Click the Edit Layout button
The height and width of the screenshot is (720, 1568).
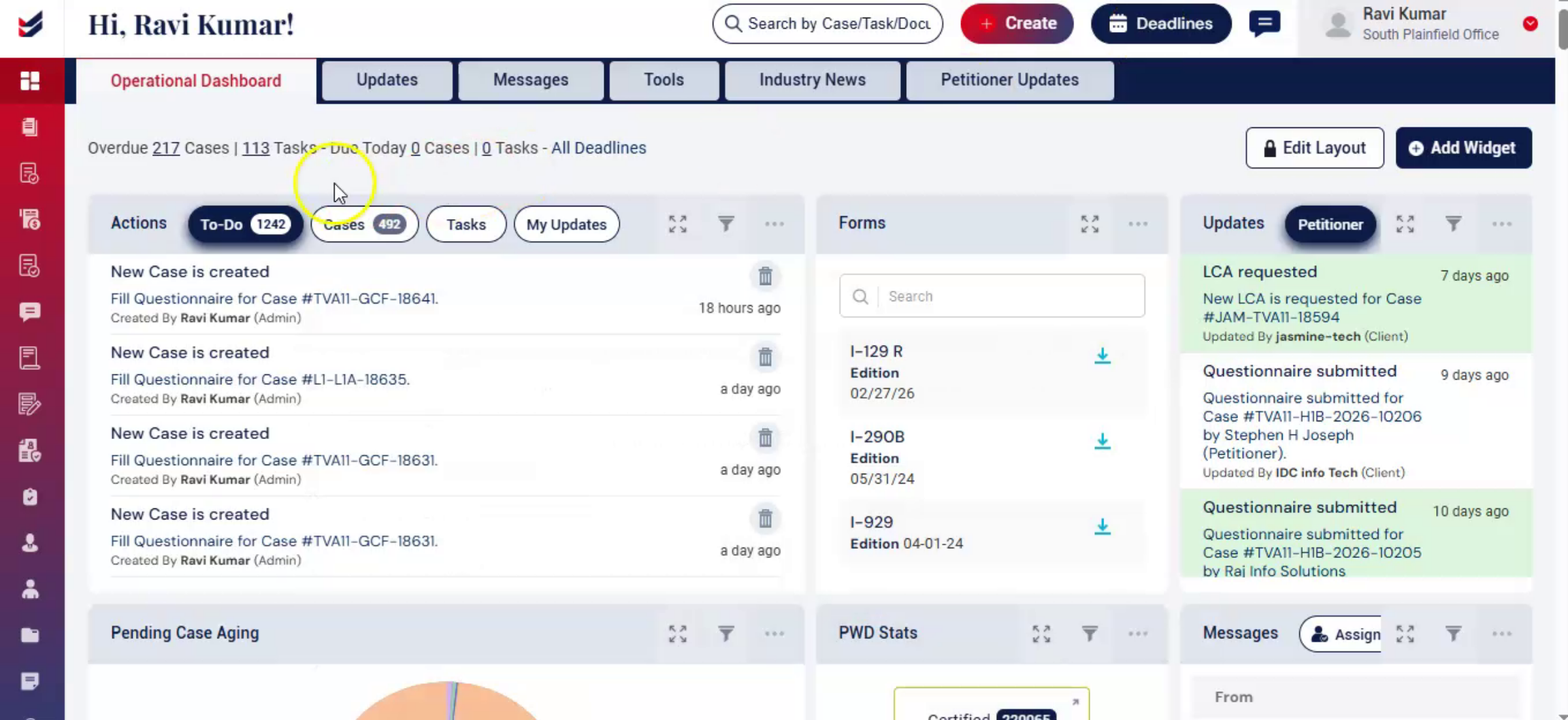click(1315, 148)
